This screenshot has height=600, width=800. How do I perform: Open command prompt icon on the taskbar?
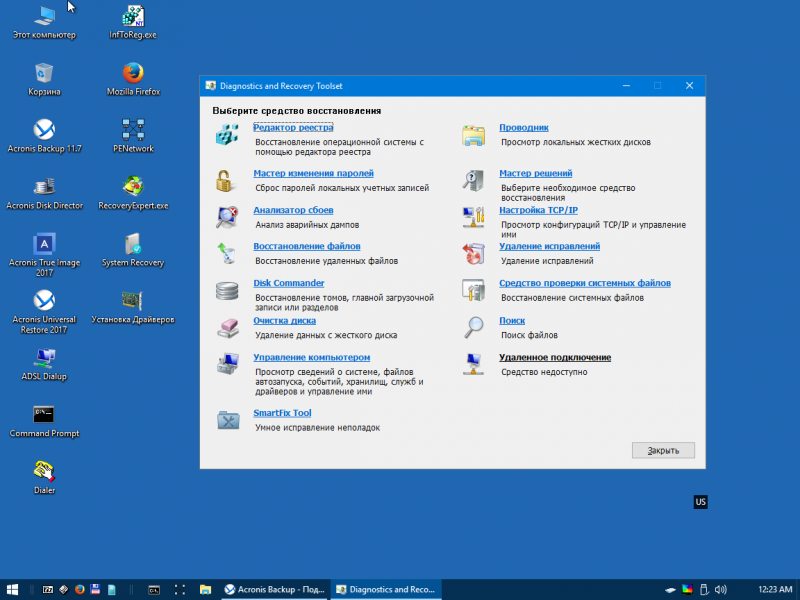pos(154,590)
